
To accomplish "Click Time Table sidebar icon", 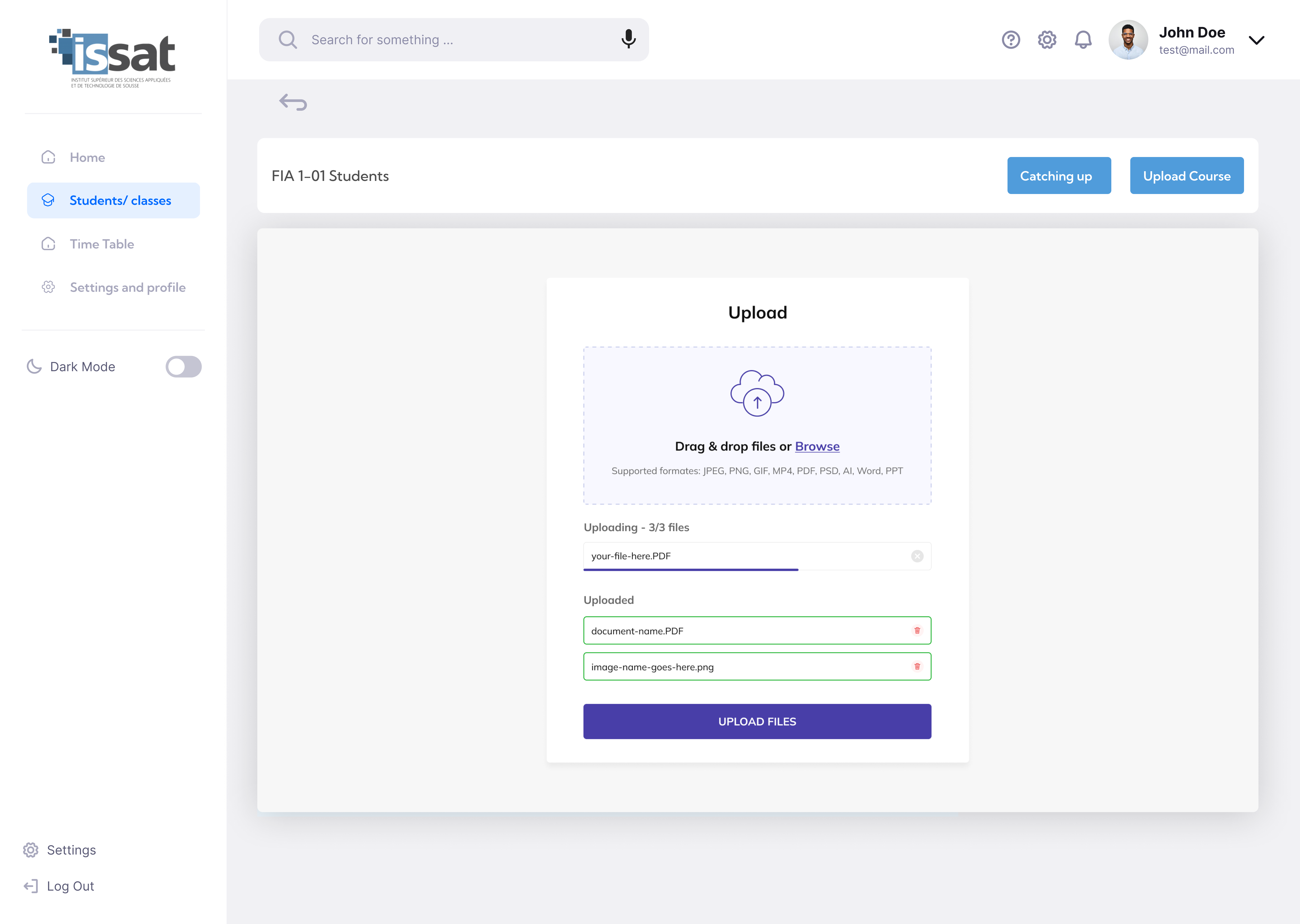I will (x=48, y=243).
